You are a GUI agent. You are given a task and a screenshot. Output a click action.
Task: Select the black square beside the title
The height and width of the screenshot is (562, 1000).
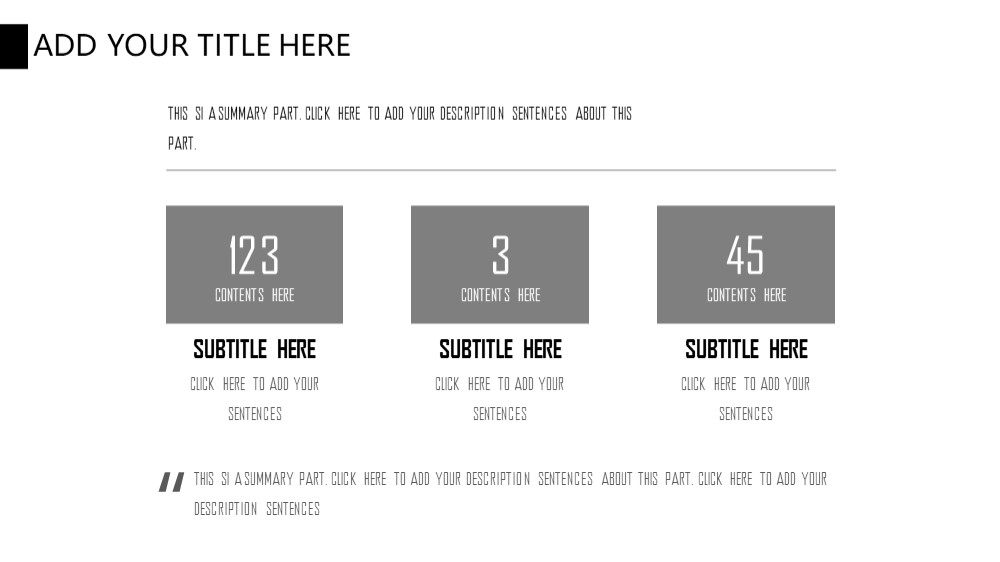coord(13,46)
